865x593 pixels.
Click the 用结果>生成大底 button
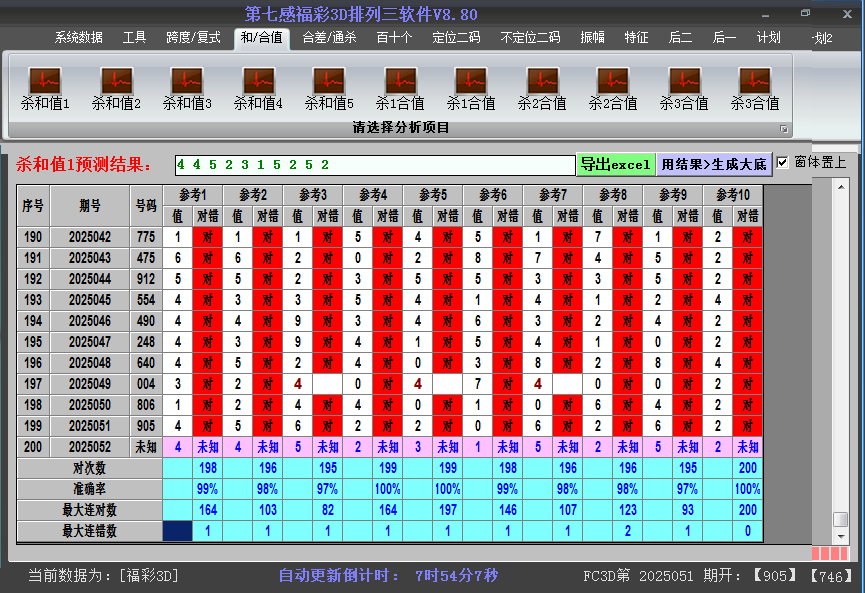[x=714, y=164]
